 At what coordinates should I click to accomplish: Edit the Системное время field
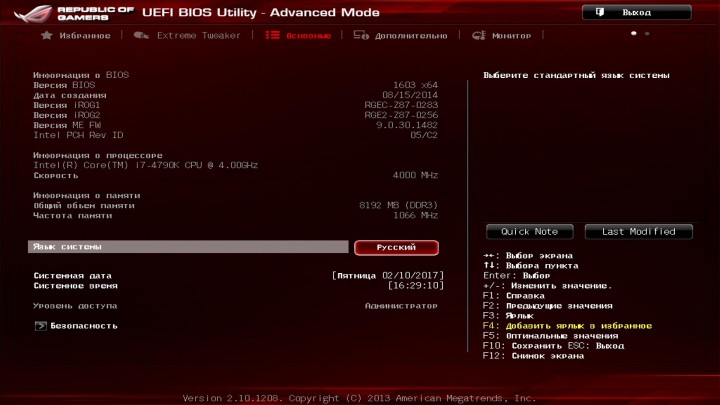point(416,286)
